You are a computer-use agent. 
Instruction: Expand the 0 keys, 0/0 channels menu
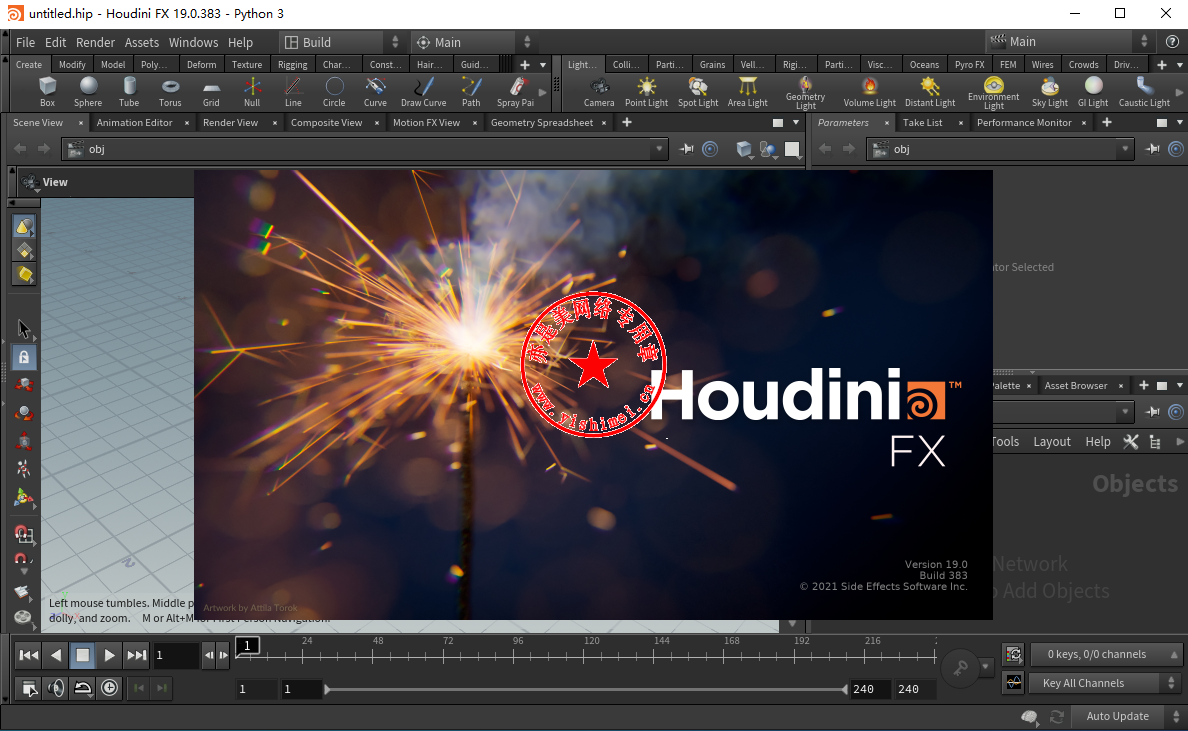(1105, 654)
